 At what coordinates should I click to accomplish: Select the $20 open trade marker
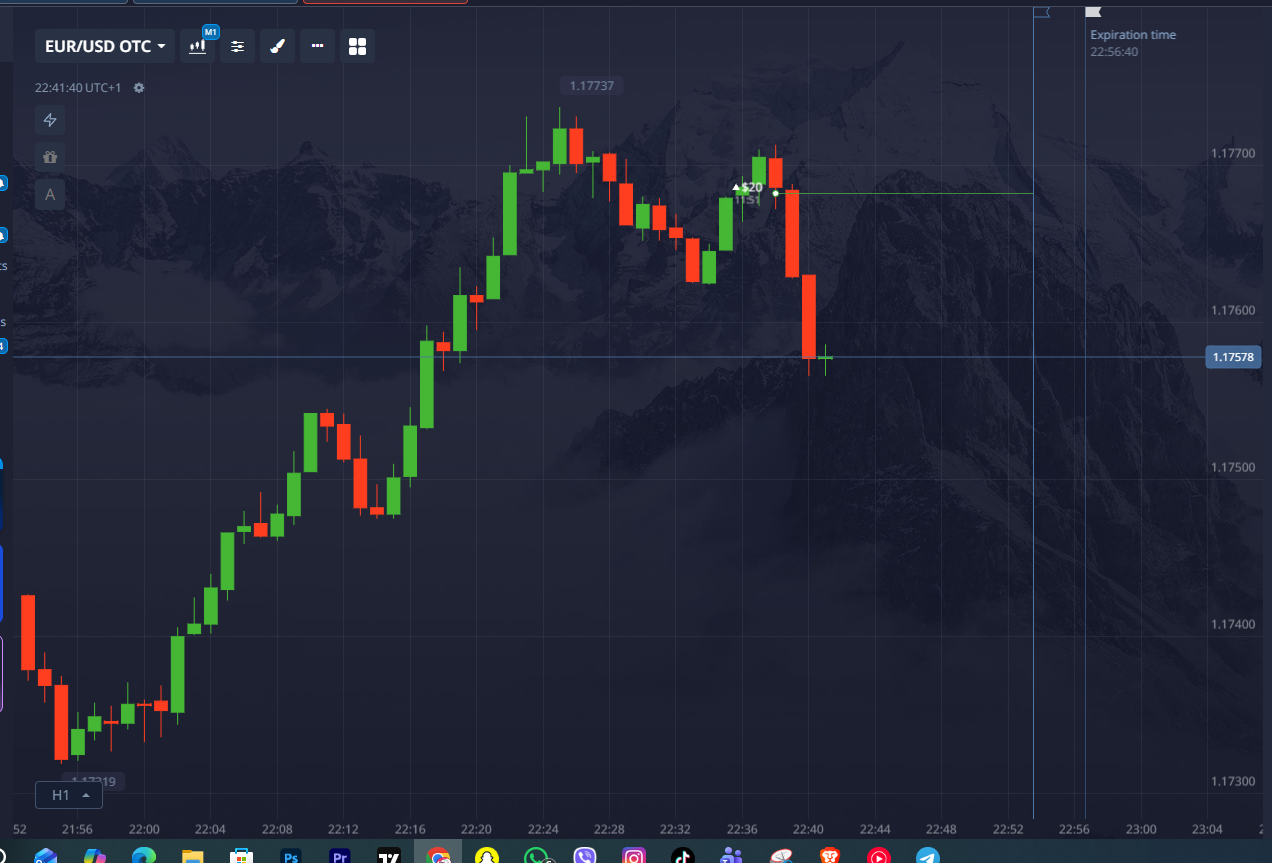(748, 187)
